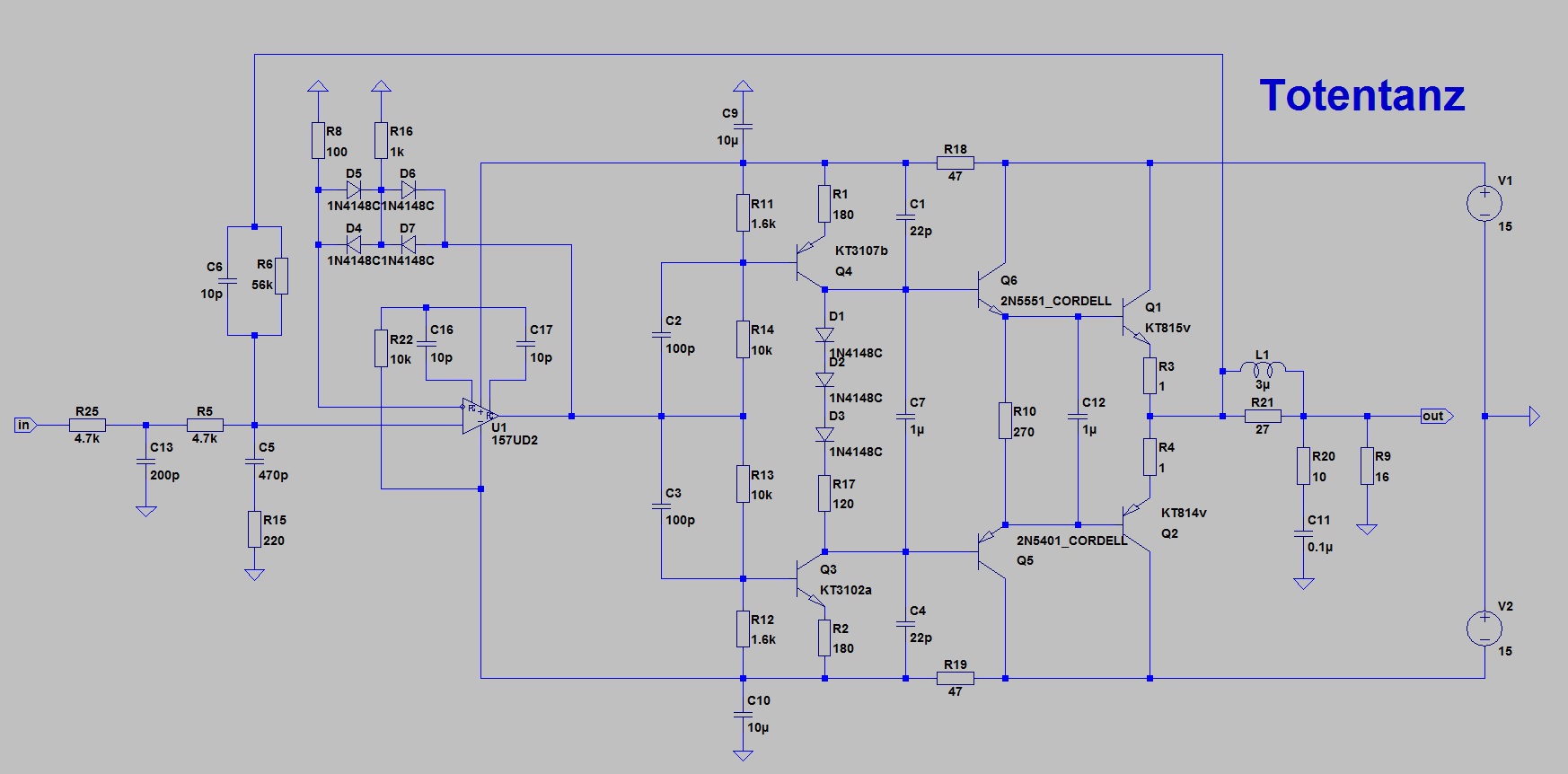
Task: Select the R20 resistor symbol
Action: click(1303, 466)
